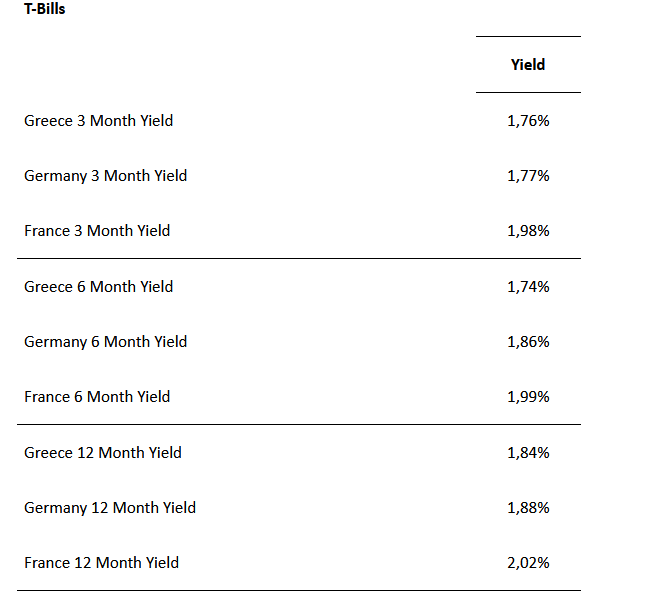
Task: Click the T-Bills table title
Action: (45, 9)
